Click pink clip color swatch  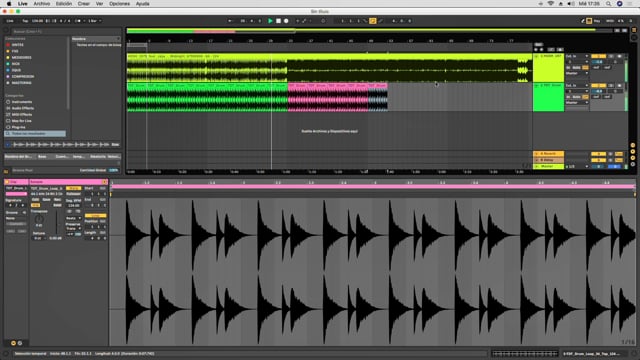[16, 194]
